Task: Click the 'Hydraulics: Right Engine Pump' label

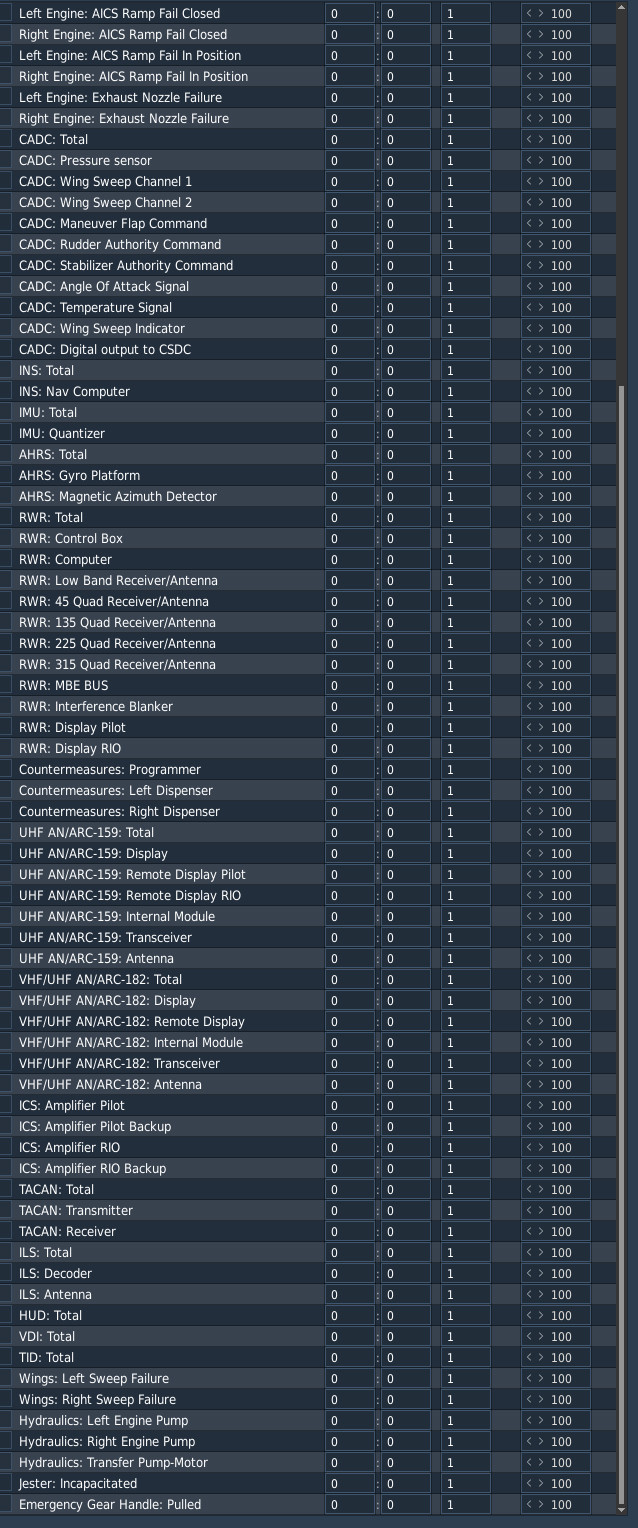Action: 107,1441
